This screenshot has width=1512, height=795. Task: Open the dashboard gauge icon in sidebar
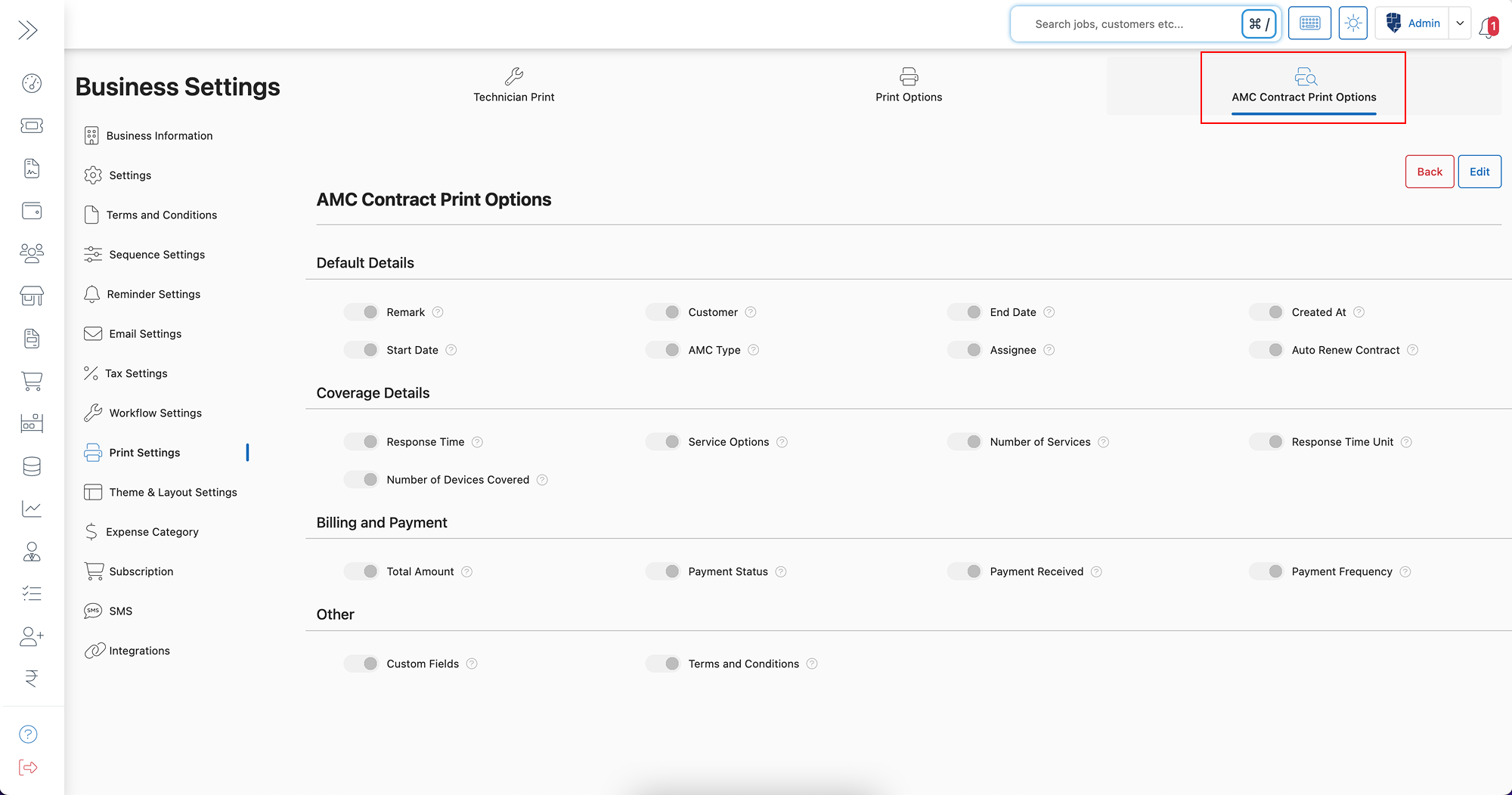pos(32,83)
